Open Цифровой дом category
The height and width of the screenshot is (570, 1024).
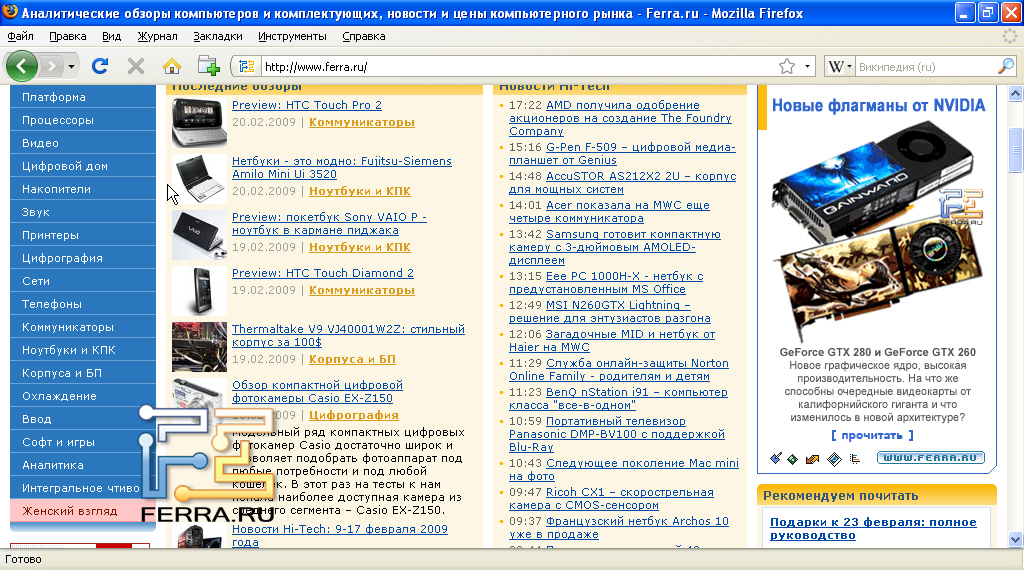[83, 166]
